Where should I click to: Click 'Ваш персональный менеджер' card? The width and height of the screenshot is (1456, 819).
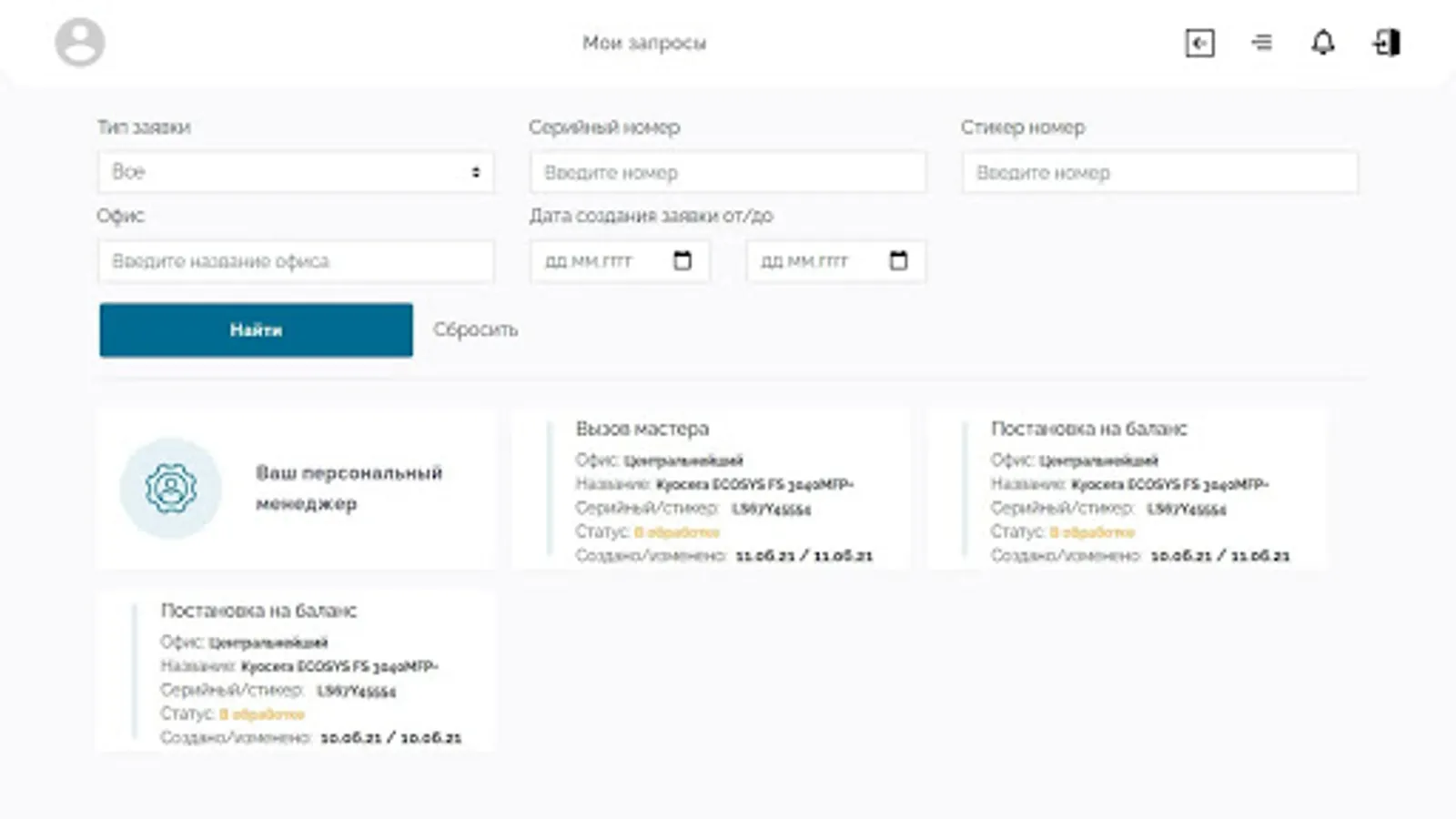pos(349,489)
